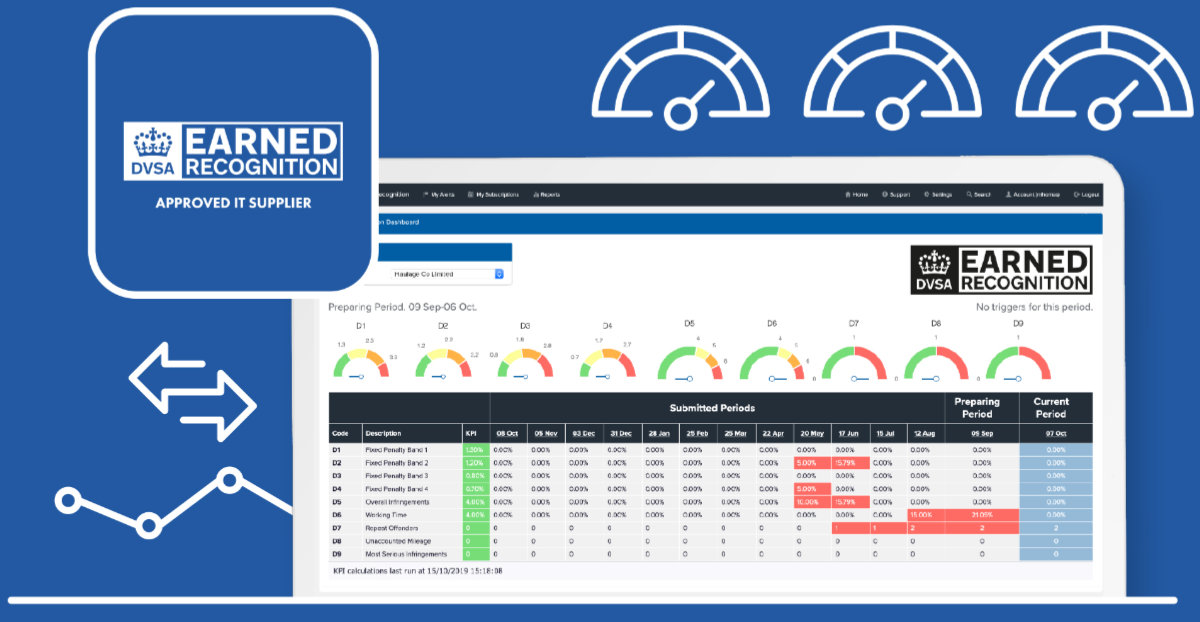Click the Approved IT Supplier badge
Screen dimensions: 1200x622
click(233, 160)
